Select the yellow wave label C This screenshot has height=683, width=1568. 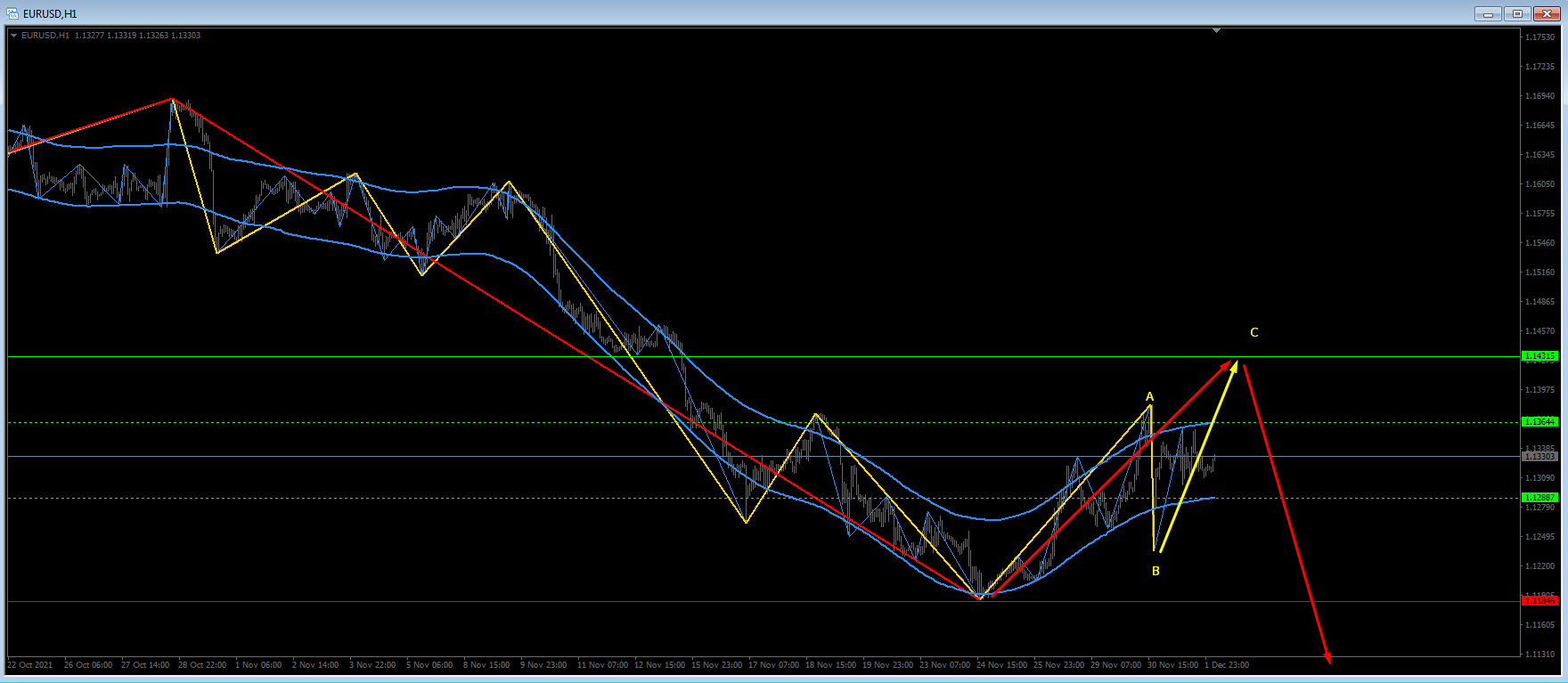(x=1254, y=332)
